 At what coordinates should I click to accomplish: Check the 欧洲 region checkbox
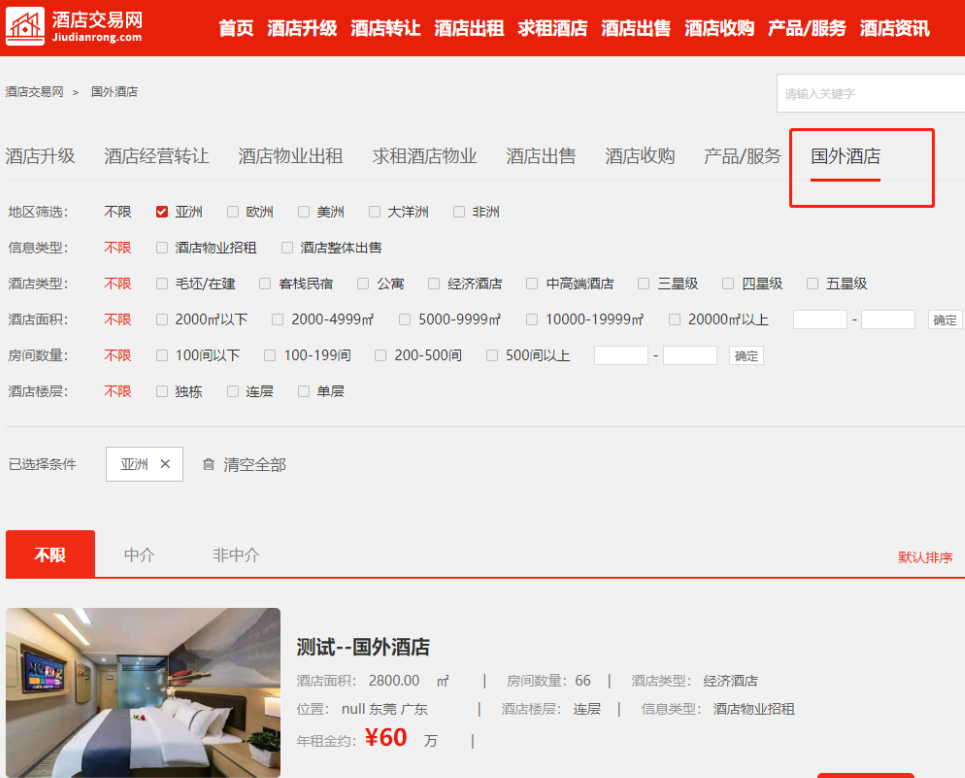click(233, 212)
